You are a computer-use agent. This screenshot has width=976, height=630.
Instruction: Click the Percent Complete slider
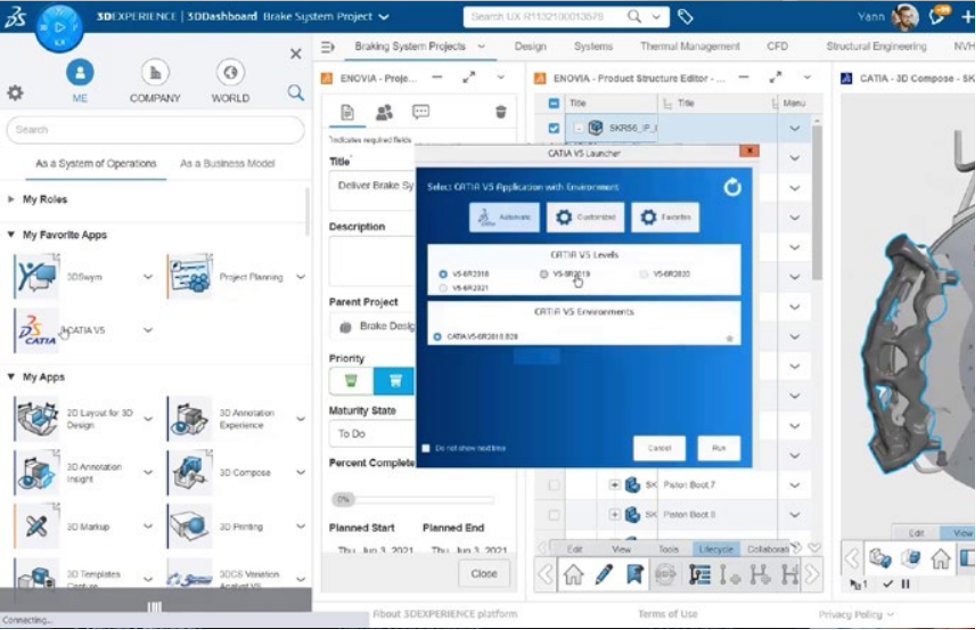412,499
